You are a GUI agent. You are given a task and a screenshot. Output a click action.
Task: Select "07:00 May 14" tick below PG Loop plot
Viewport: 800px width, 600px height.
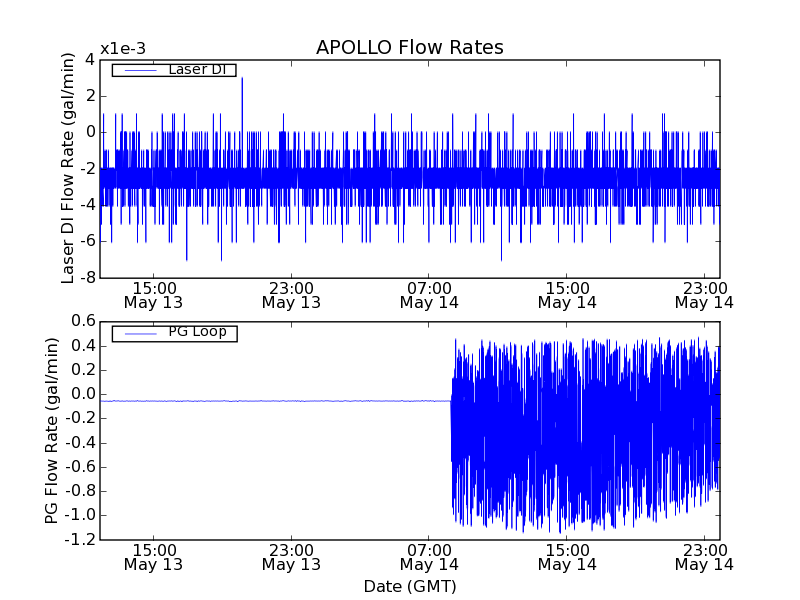429,556
